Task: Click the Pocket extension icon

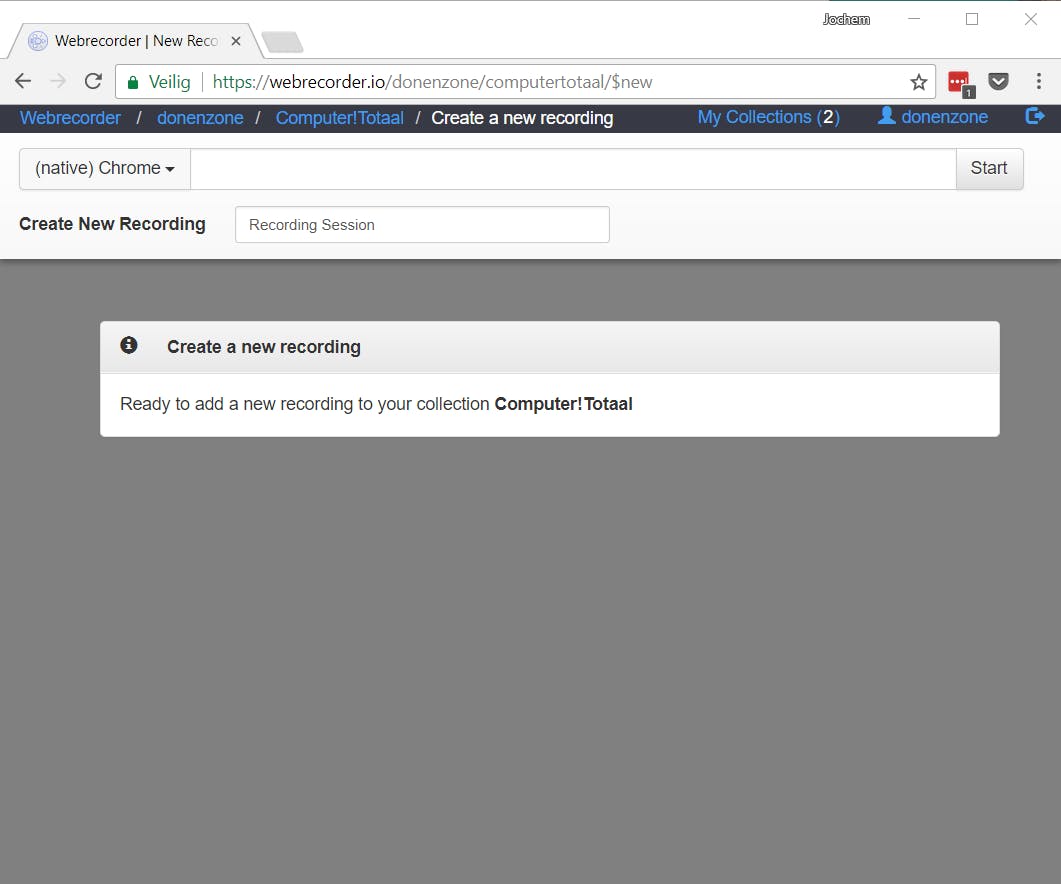Action: (998, 82)
